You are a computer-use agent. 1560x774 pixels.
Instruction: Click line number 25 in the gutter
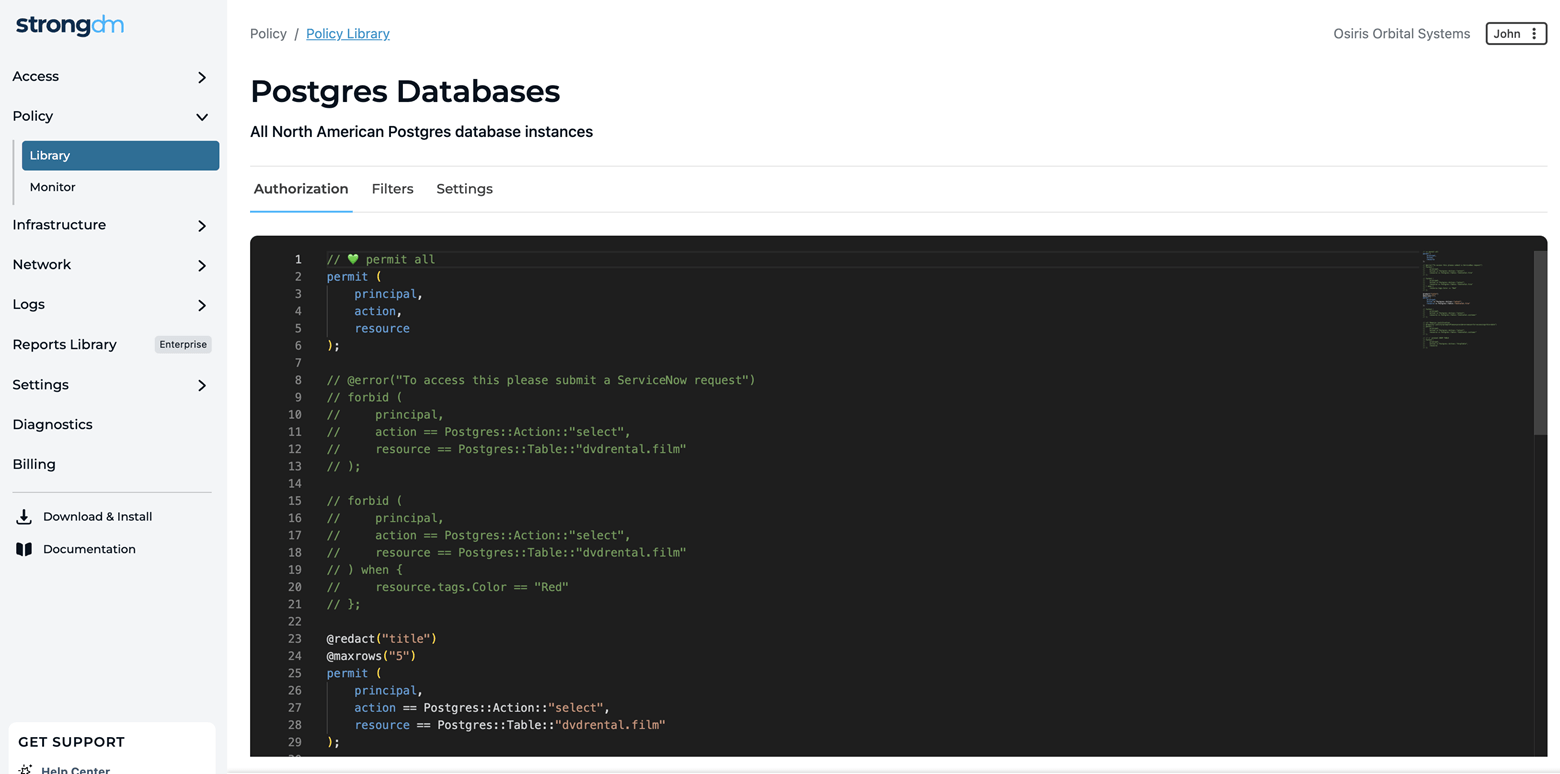pyautogui.click(x=294, y=673)
